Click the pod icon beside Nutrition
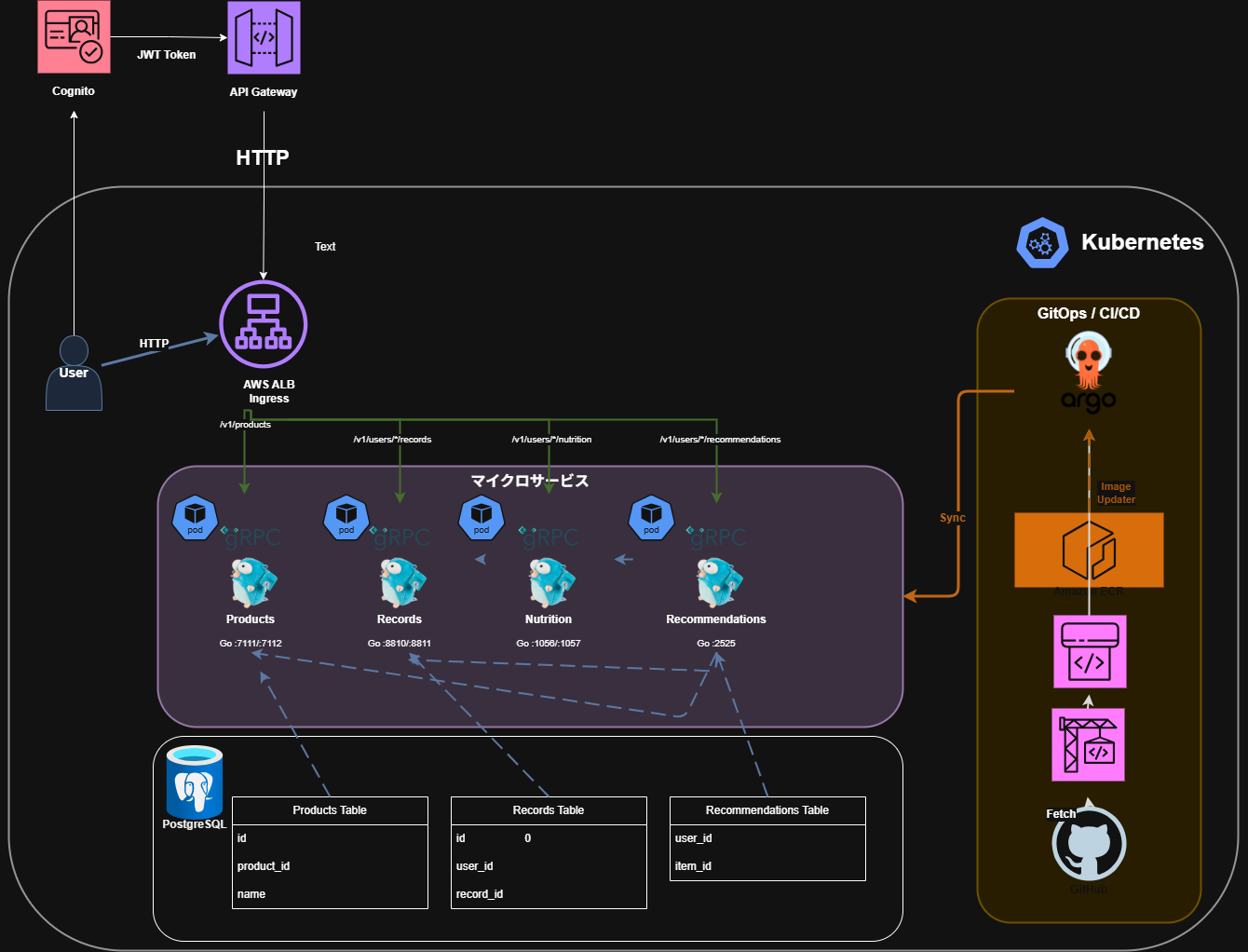 coord(482,518)
